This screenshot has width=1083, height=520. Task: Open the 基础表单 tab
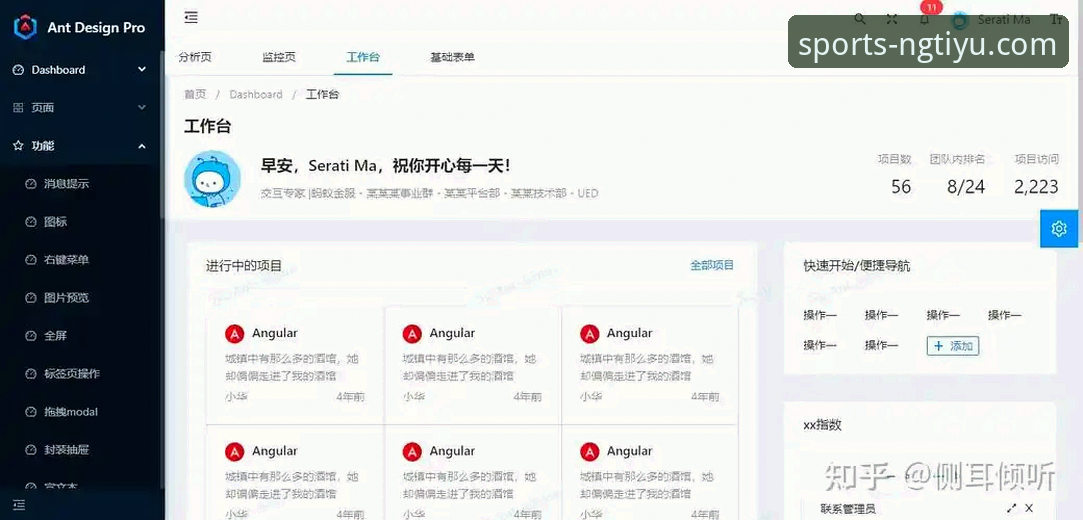pyautogui.click(x=452, y=57)
